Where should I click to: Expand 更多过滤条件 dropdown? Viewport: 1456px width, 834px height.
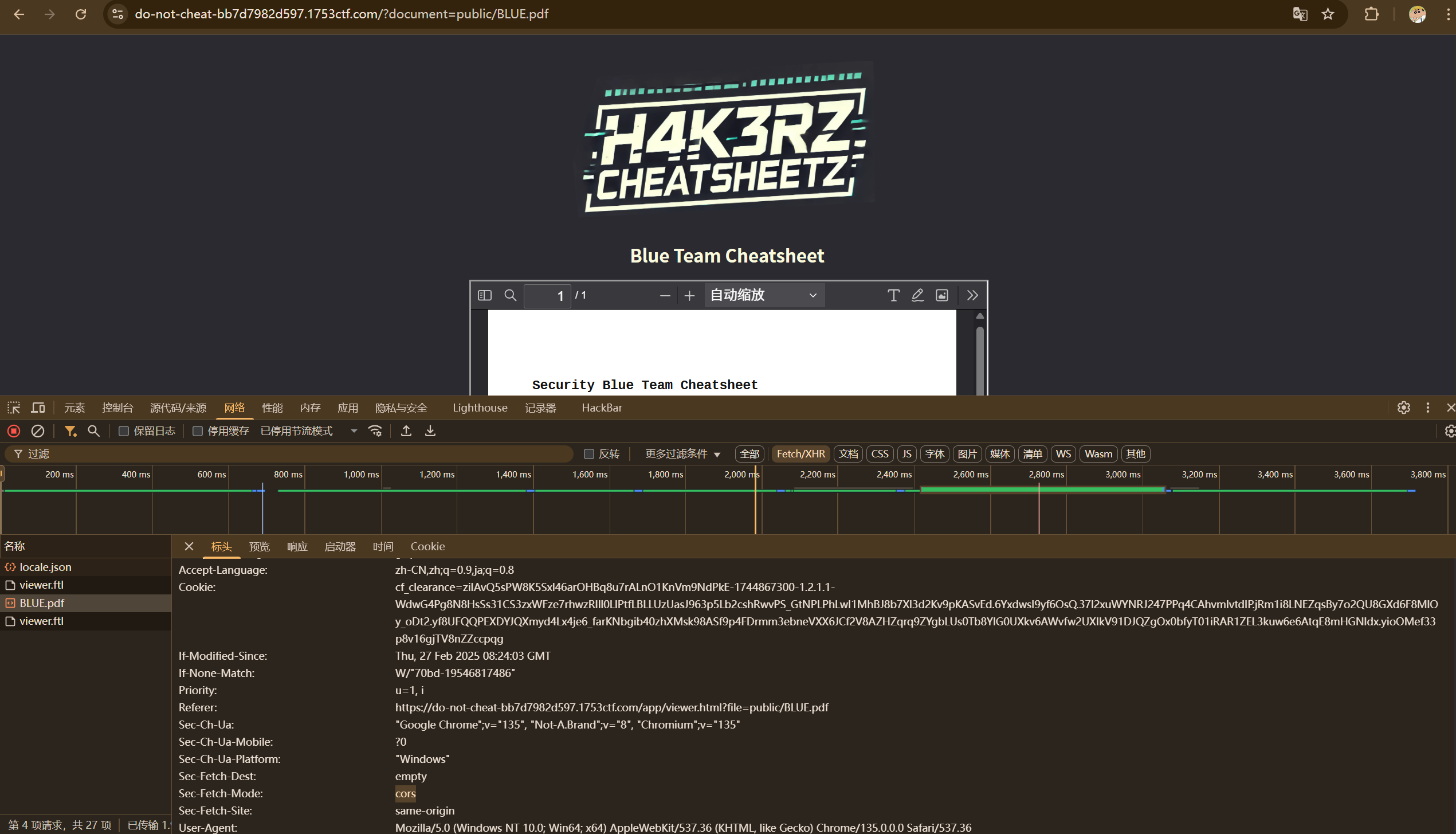coord(682,454)
